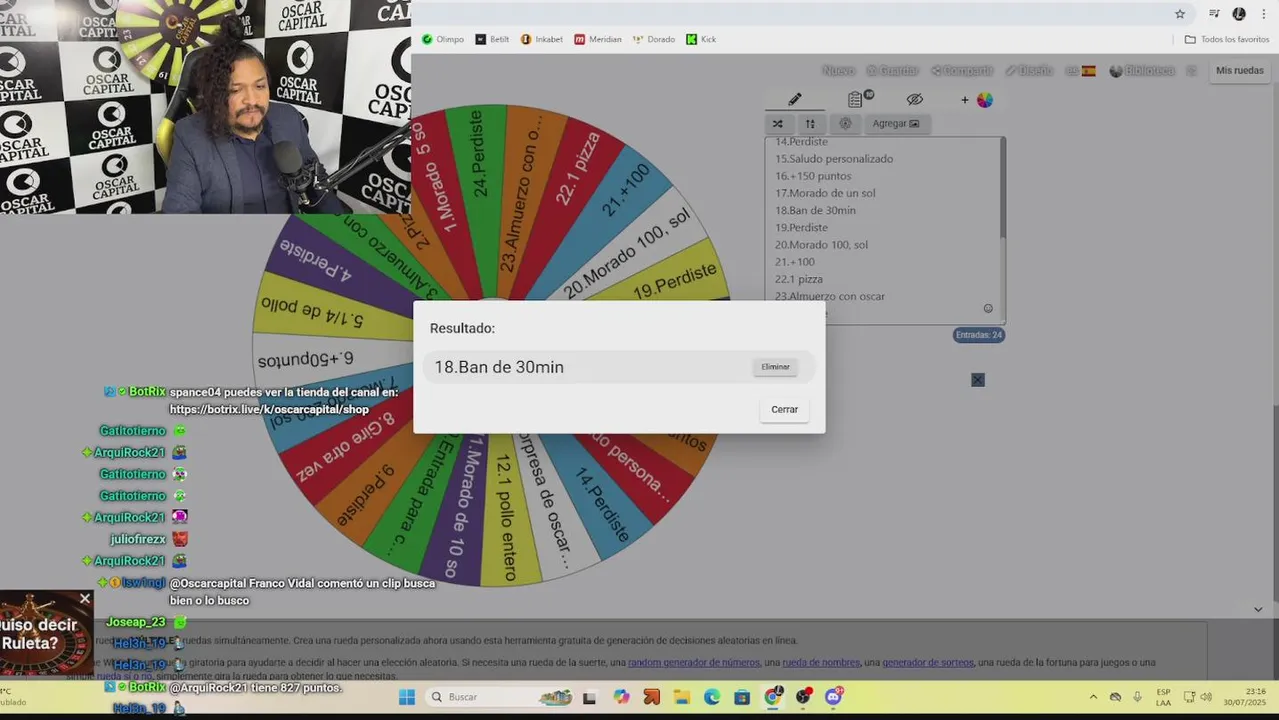1279x720 pixels.
Task: Open advanced entries gear settings
Action: [845, 124]
